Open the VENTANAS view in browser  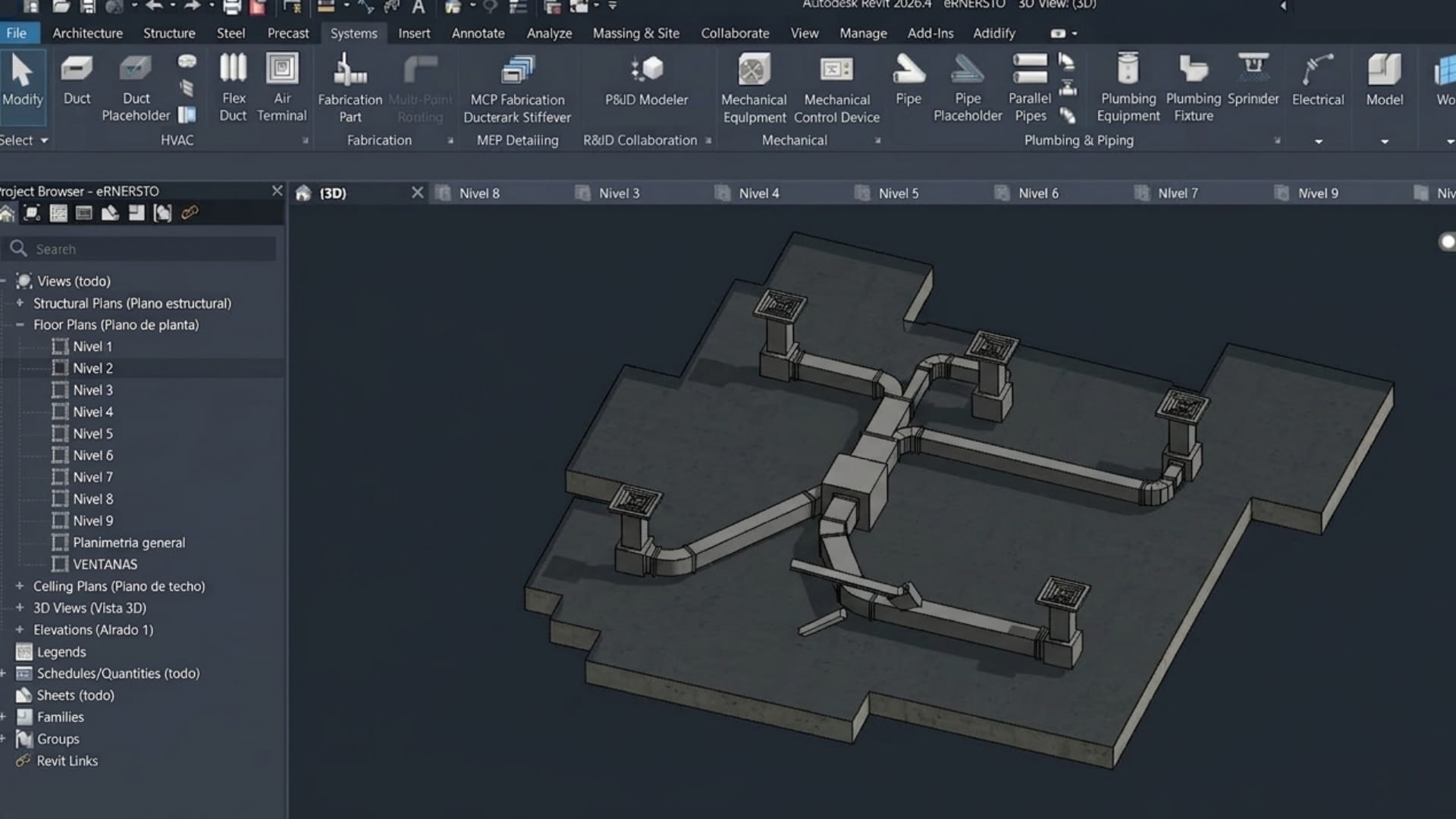tap(105, 565)
